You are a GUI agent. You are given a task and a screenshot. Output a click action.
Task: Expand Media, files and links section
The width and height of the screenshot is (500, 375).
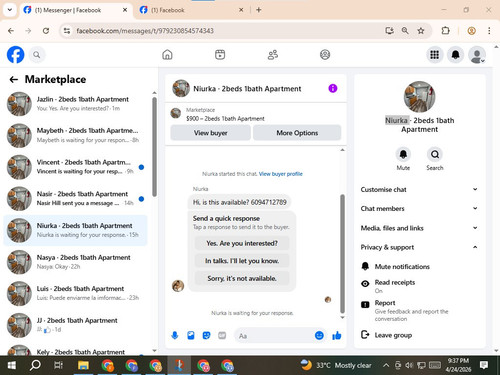(419, 228)
